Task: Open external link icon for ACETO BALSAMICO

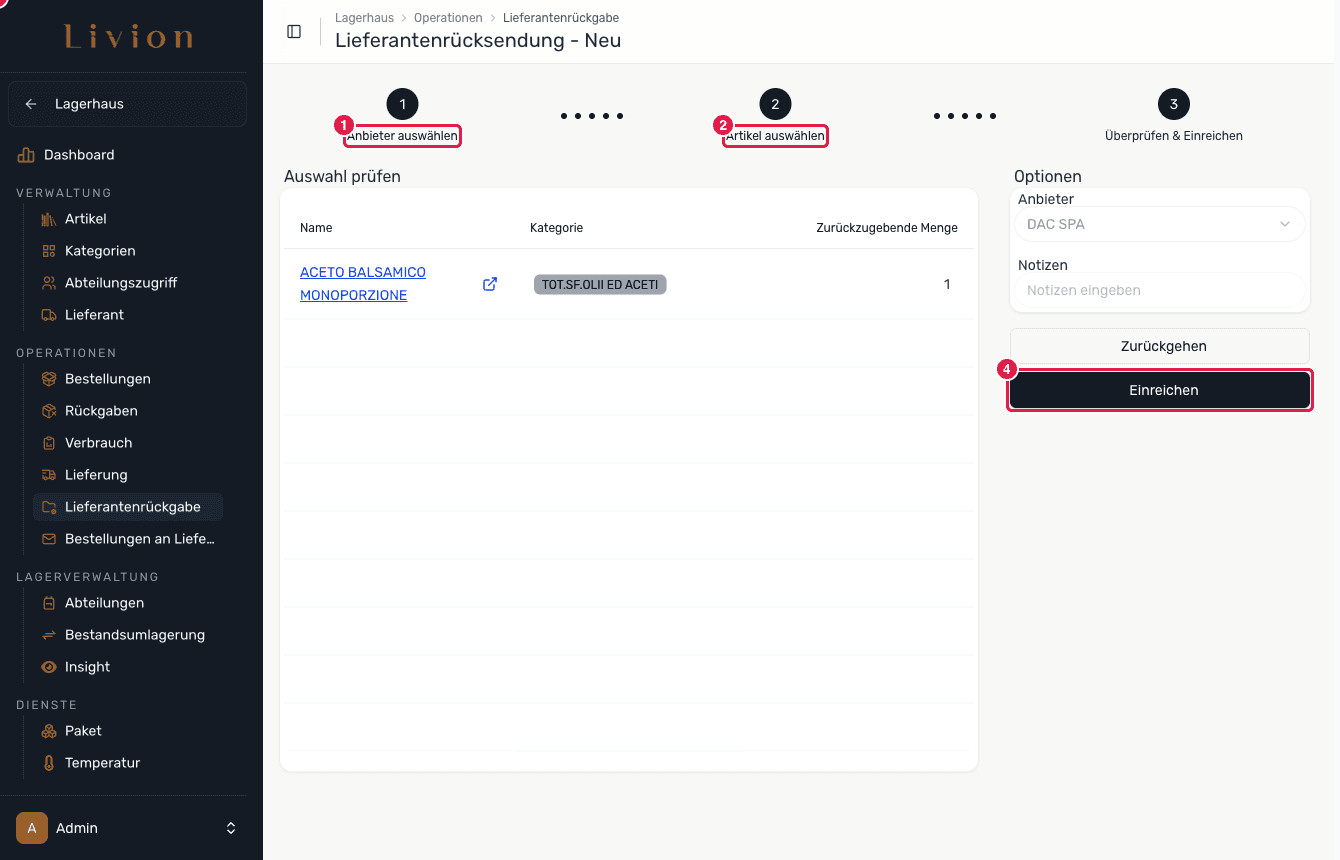Action: coord(490,284)
